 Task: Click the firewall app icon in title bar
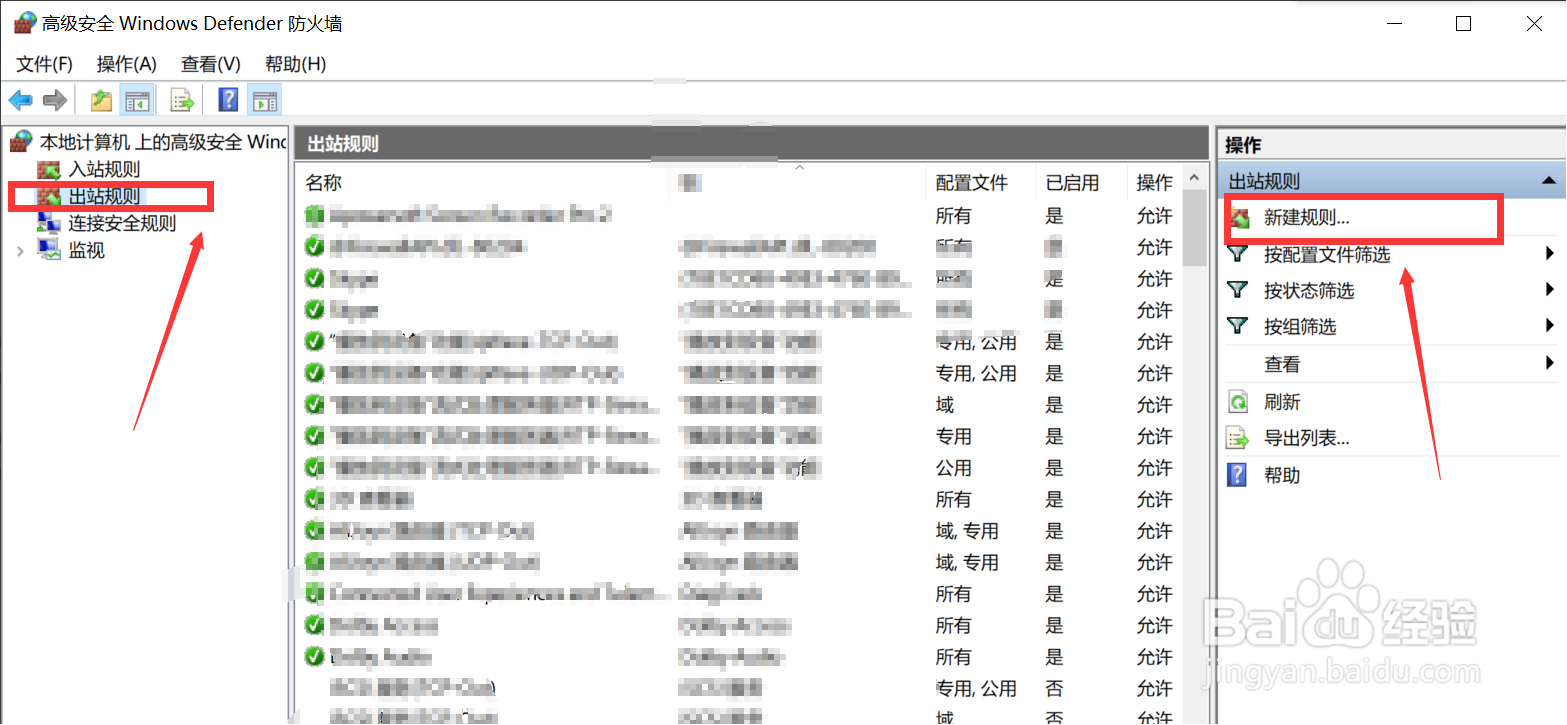click(x=25, y=23)
